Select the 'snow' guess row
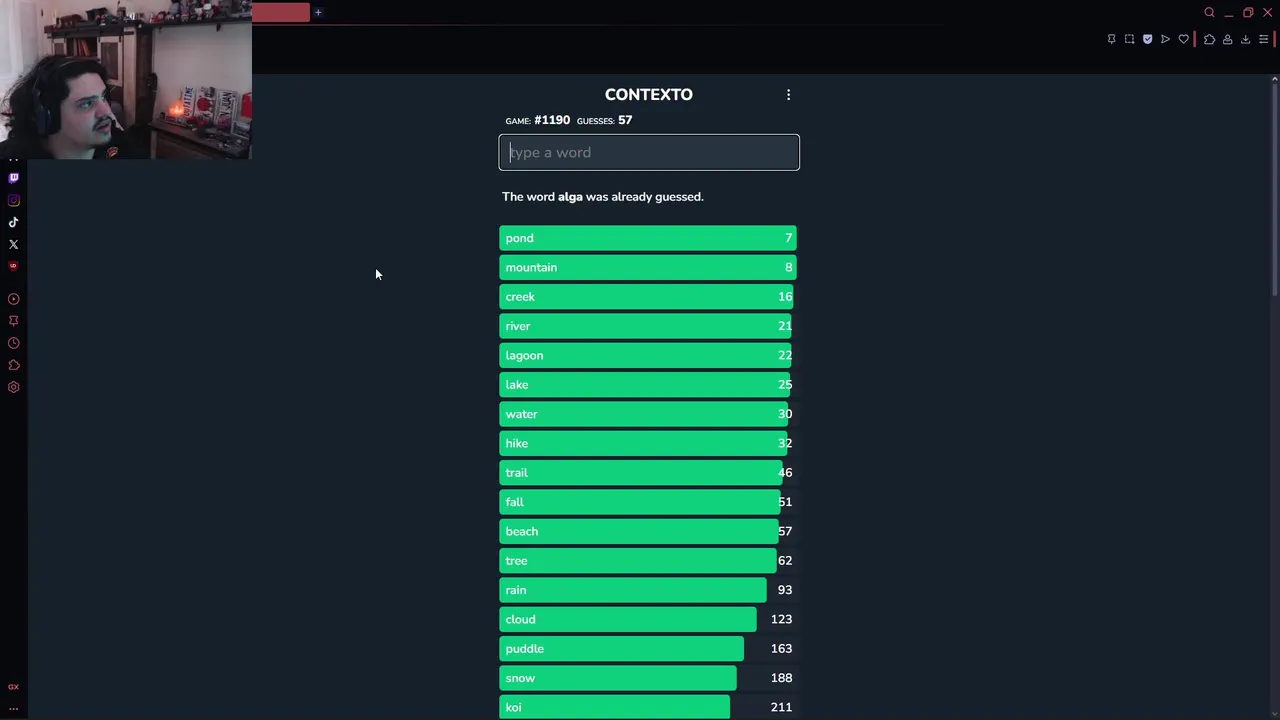1280x720 pixels. [648, 678]
